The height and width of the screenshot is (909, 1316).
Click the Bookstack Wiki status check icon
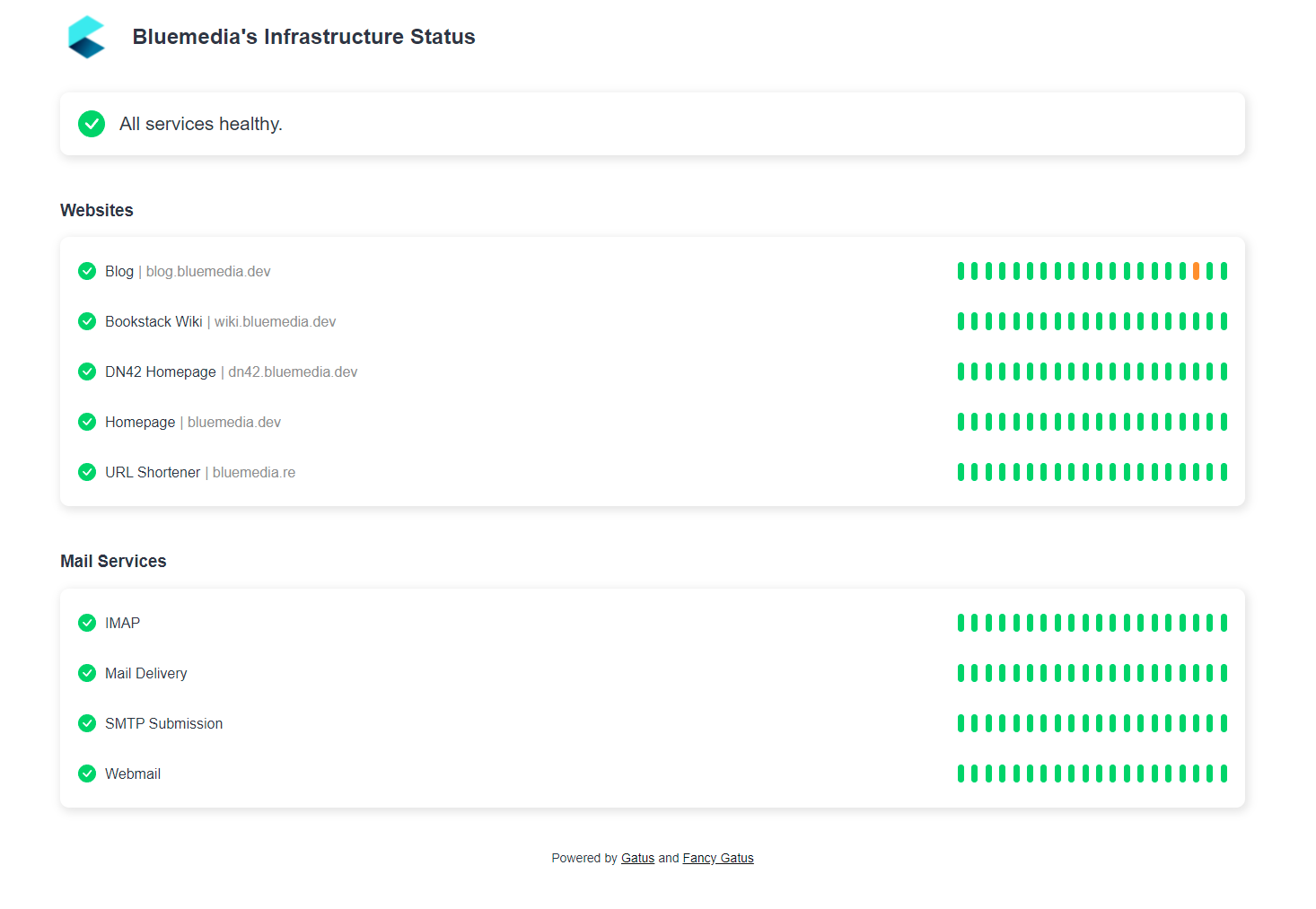pos(87,321)
